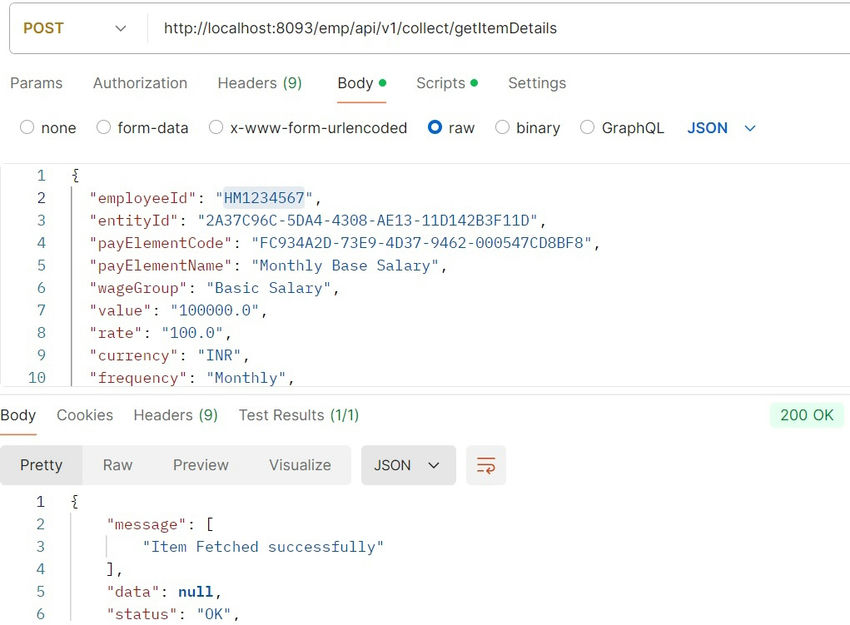Go to the Settings tab
This screenshot has height=625, width=850.
pos(537,83)
